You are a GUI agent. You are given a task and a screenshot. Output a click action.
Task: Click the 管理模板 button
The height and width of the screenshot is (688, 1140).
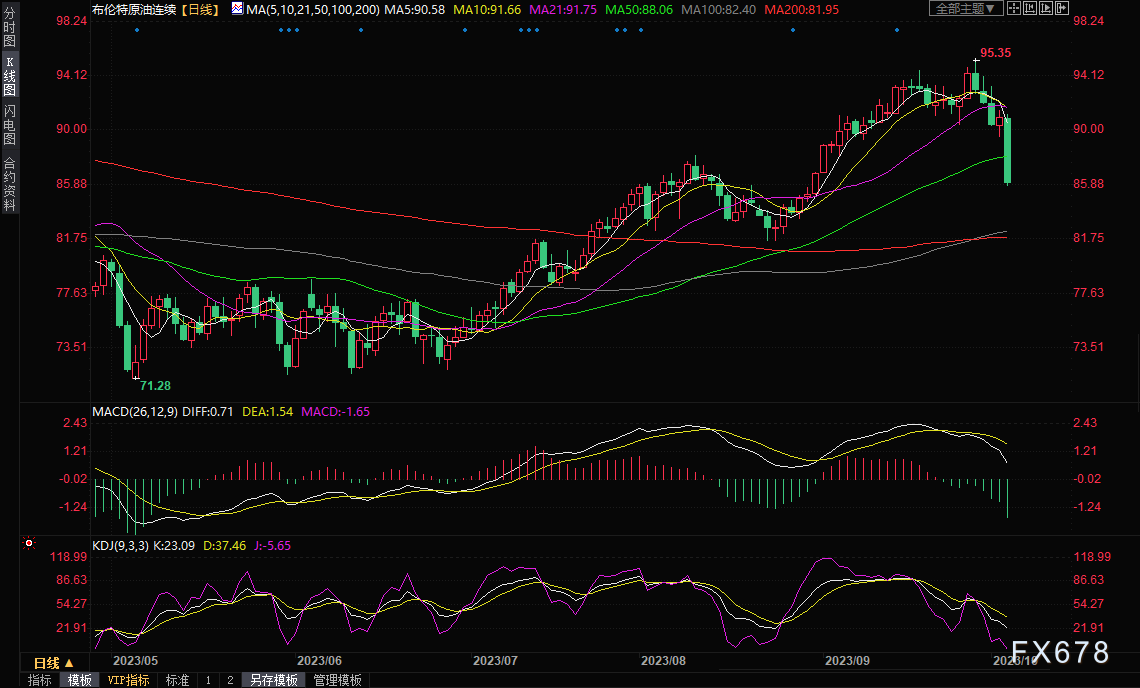pyautogui.click(x=337, y=680)
